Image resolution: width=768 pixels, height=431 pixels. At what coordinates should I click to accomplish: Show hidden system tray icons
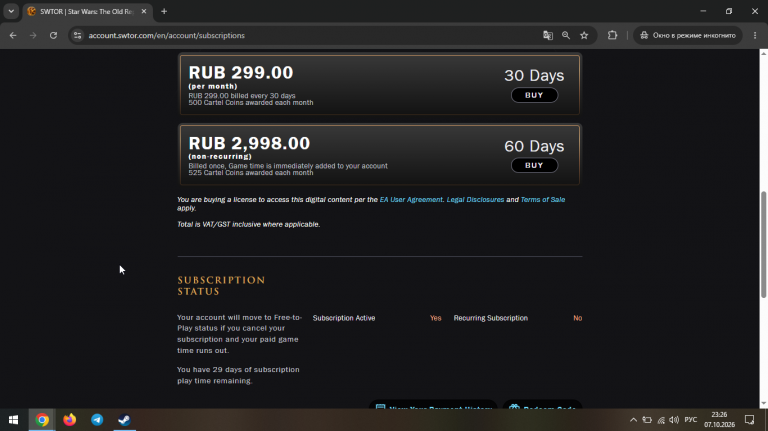(633, 420)
